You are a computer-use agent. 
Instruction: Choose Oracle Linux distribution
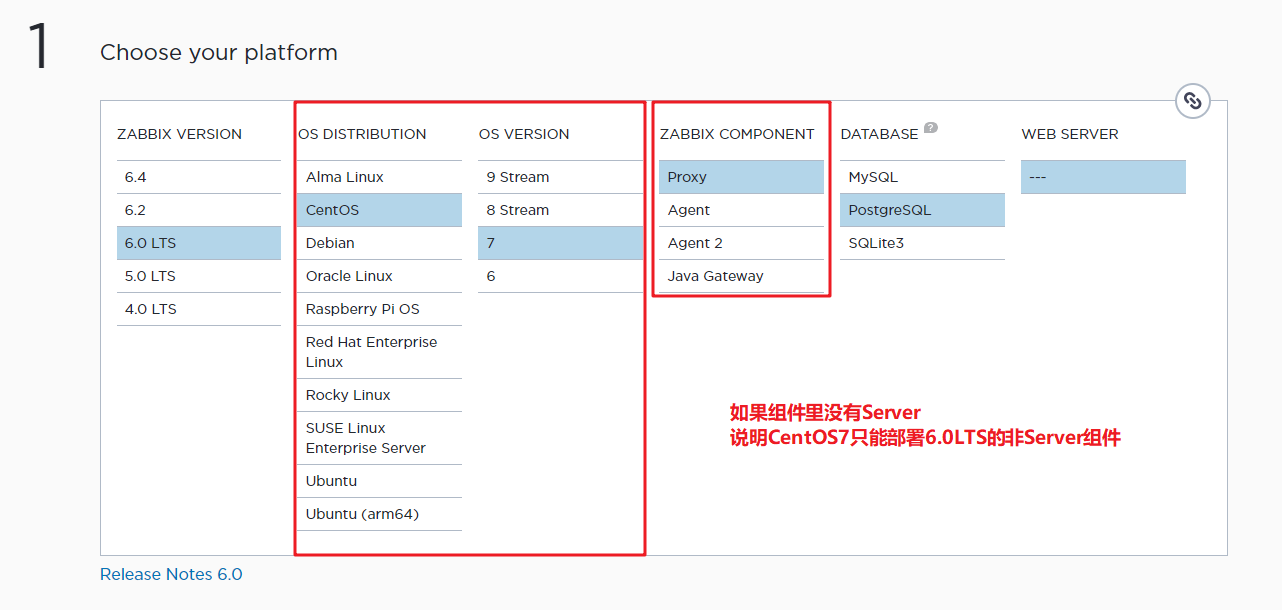click(380, 276)
